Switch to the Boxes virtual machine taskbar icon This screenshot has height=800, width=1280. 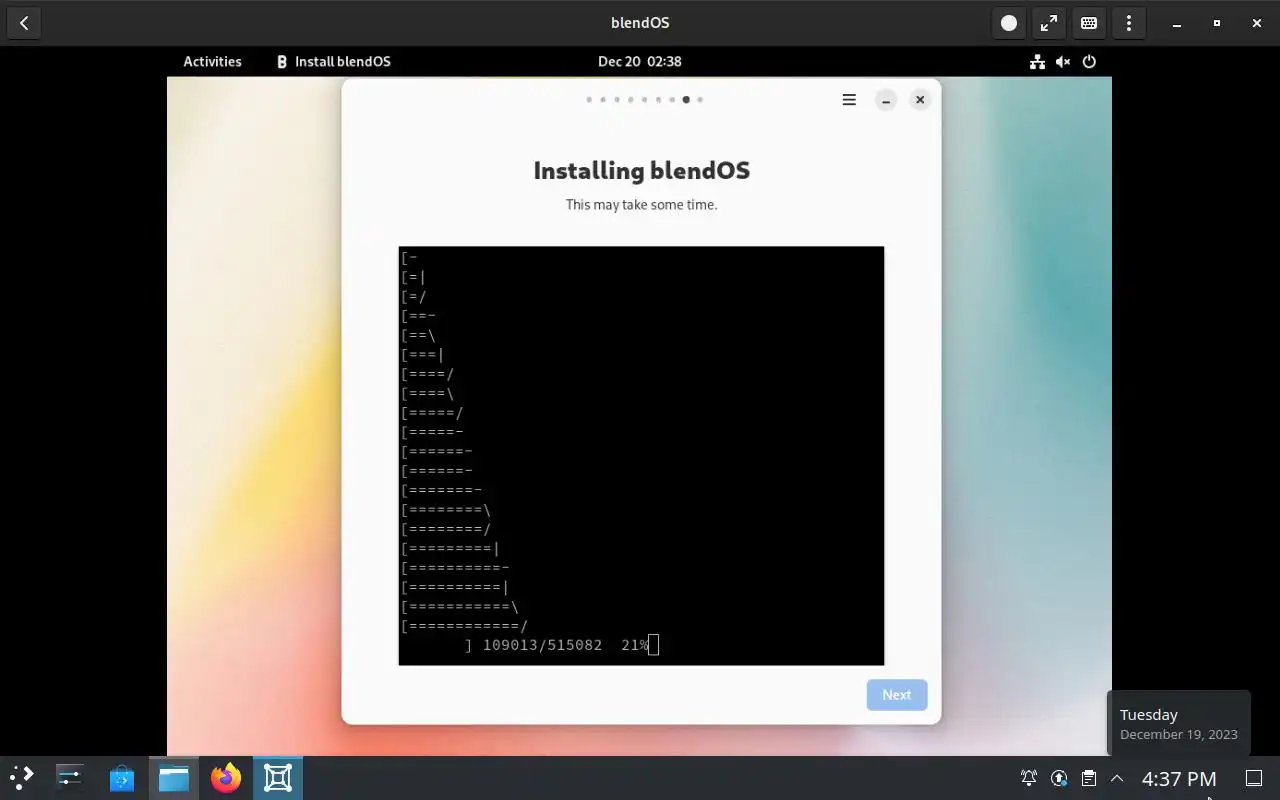[x=278, y=777]
